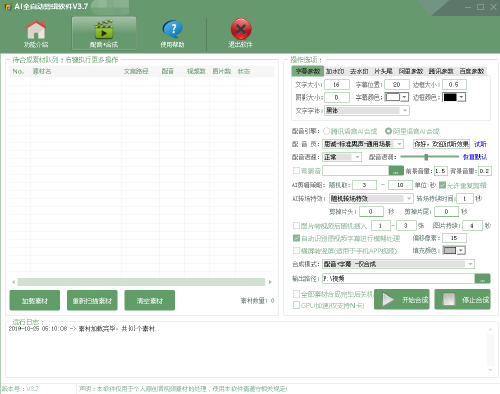Click the 剪掉片尾 seconds field
The width and height of the screenshot is (500, 394).
[447, 212]
